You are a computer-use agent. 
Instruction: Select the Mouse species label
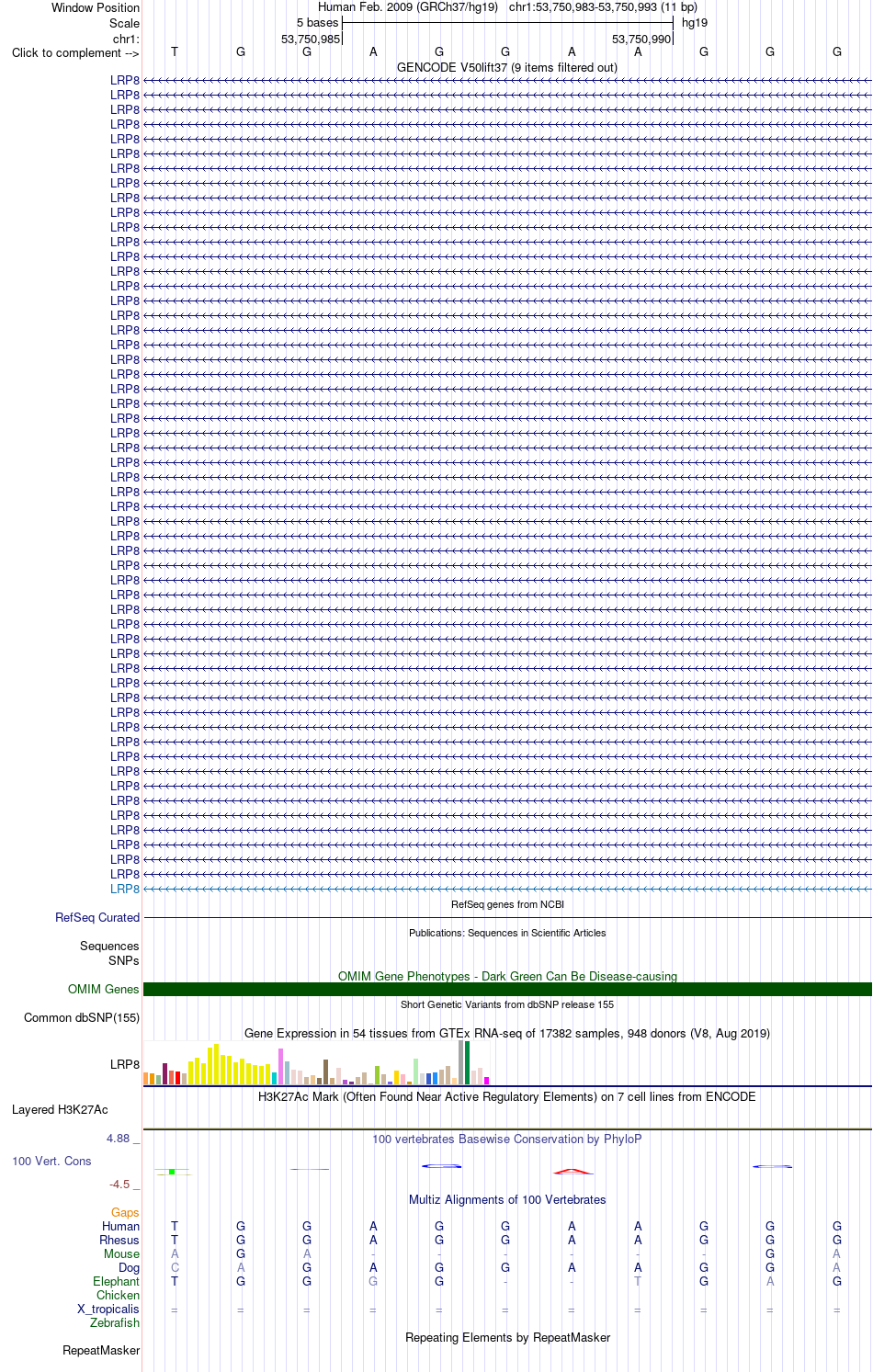click(x=121, y=1253)
